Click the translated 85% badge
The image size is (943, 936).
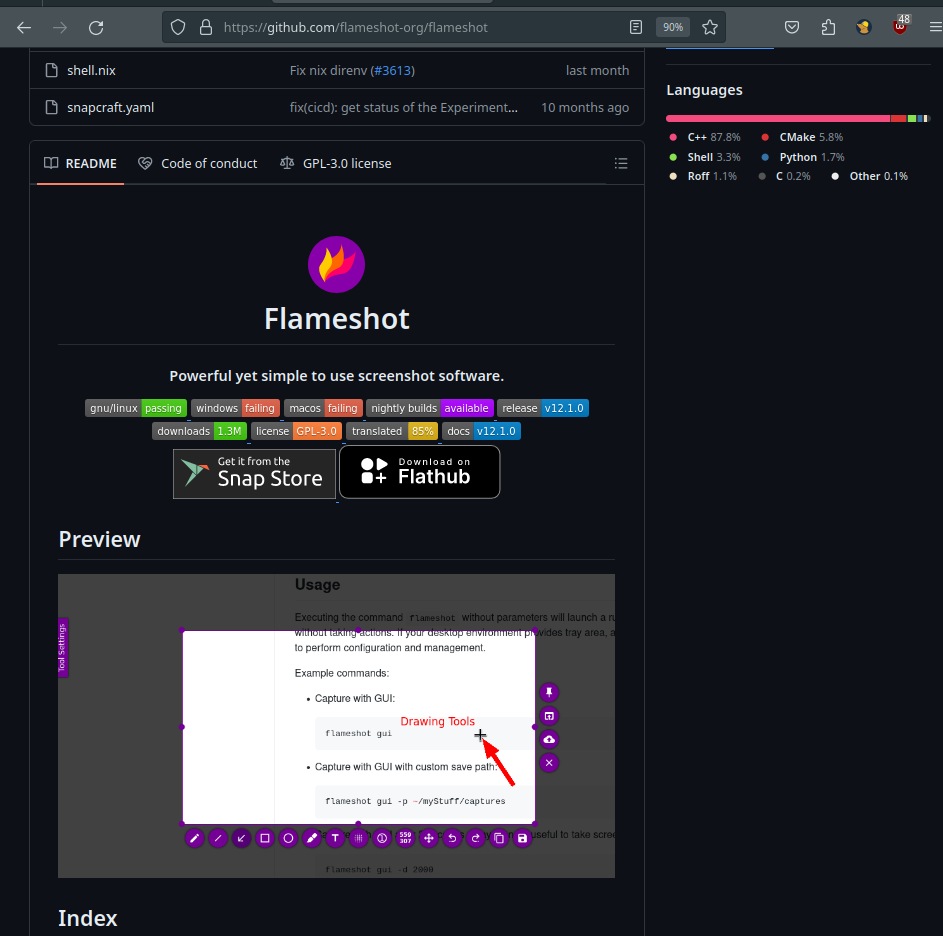pos(392,431)
